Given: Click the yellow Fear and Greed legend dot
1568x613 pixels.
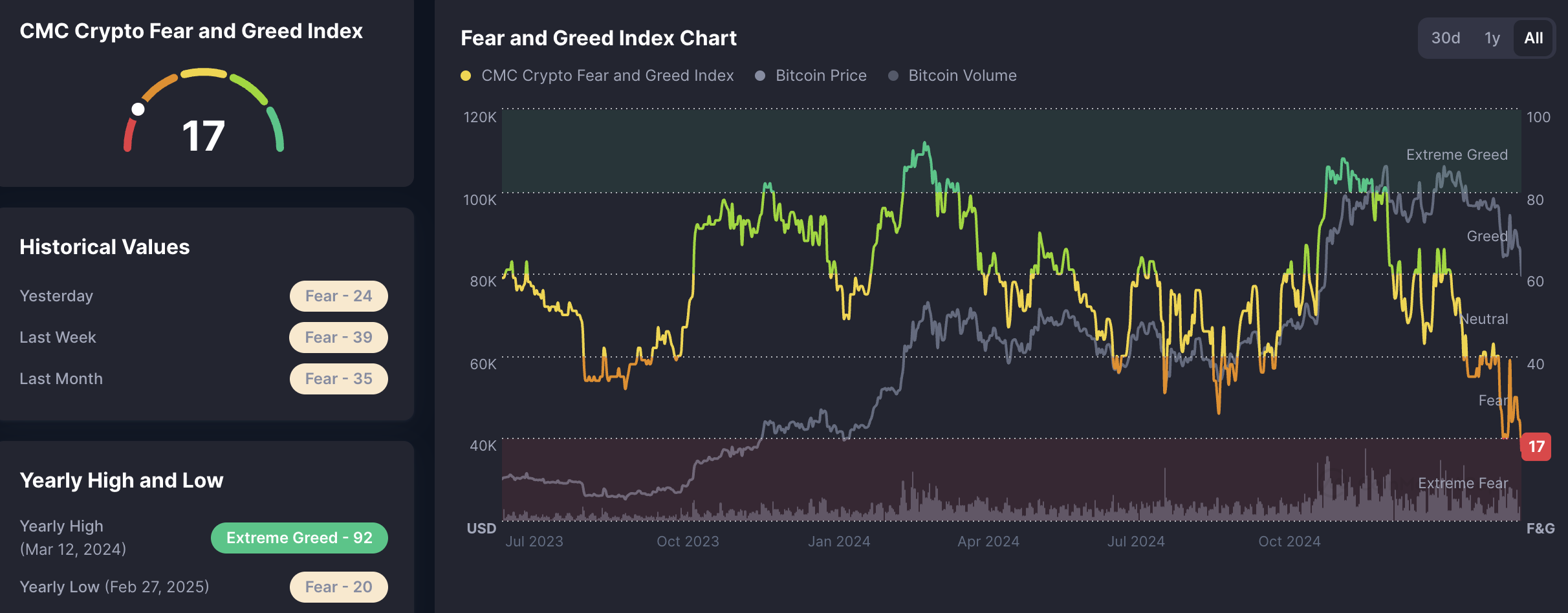Looking at the screenshot, I should [465, 76].
